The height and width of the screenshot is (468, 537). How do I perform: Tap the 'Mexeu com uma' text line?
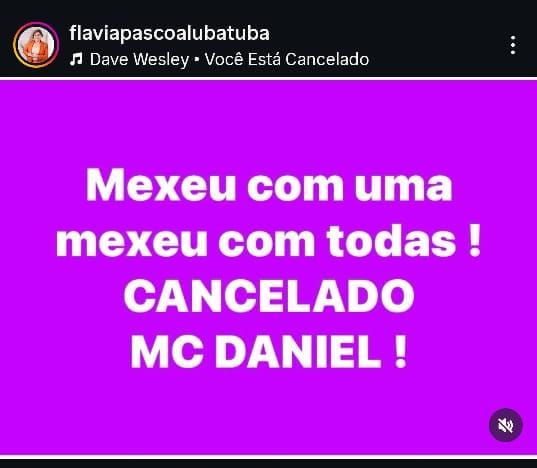click(x=269, y=186)
